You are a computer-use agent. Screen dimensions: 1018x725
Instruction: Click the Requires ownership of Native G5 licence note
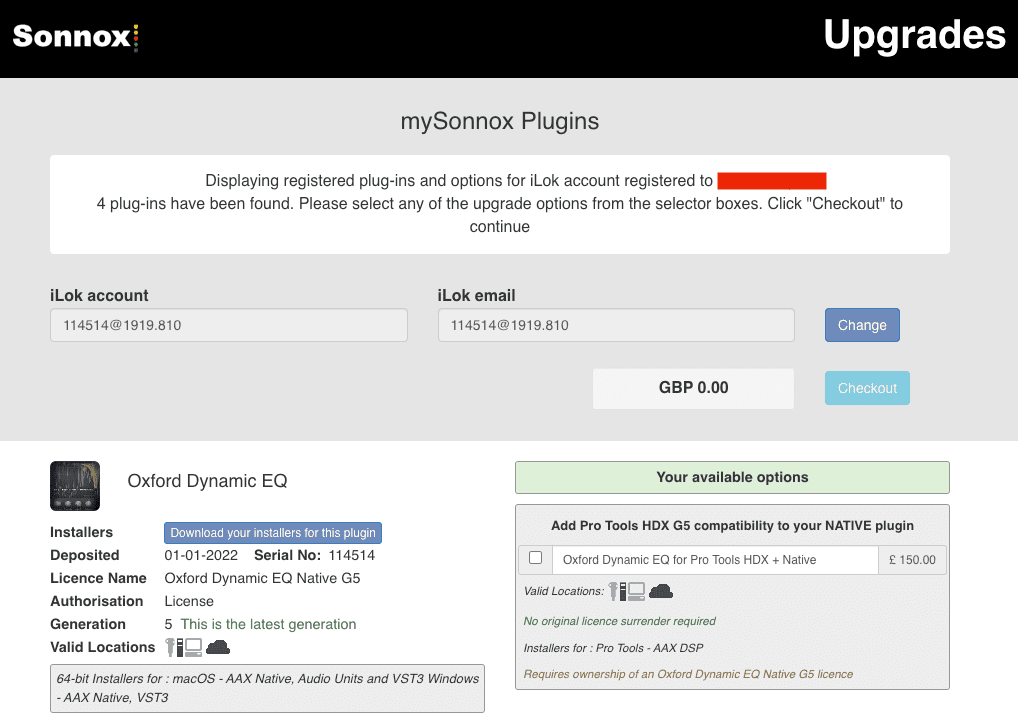pyautogui.click(x=688, y=674)
